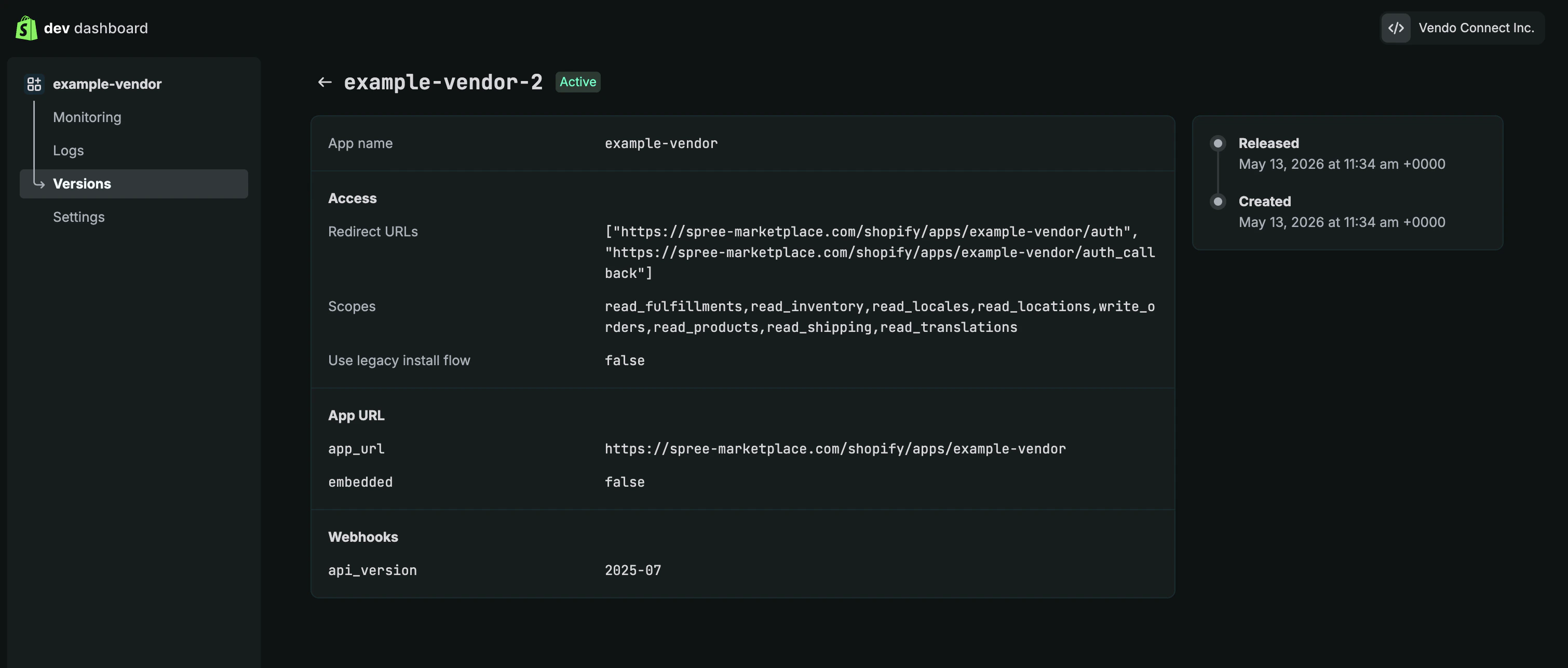The height and width of the screenshot is (668, 1568).
Task: Click the embedded label
Action: 360,482
